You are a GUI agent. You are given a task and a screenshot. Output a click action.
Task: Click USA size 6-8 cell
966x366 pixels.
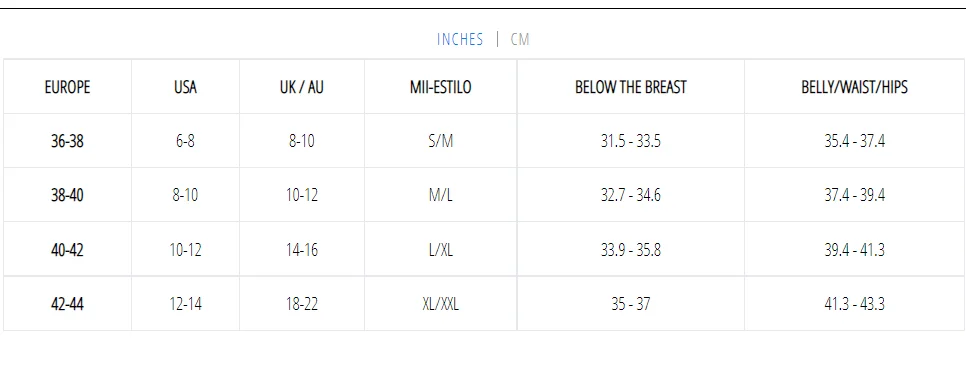pyautogui.click(x=185, y=141)
